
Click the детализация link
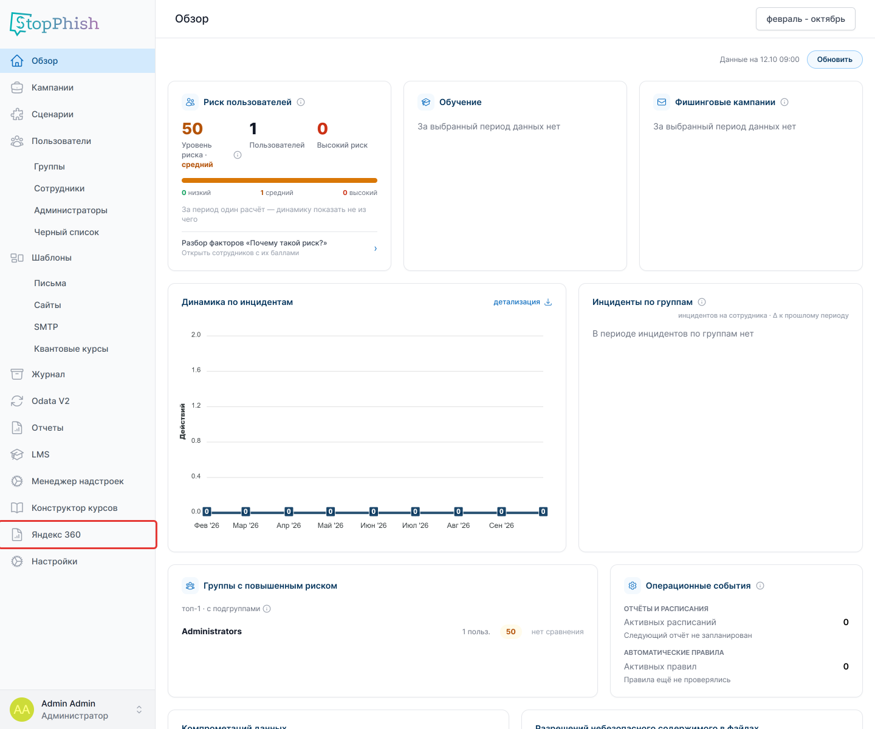517,302
